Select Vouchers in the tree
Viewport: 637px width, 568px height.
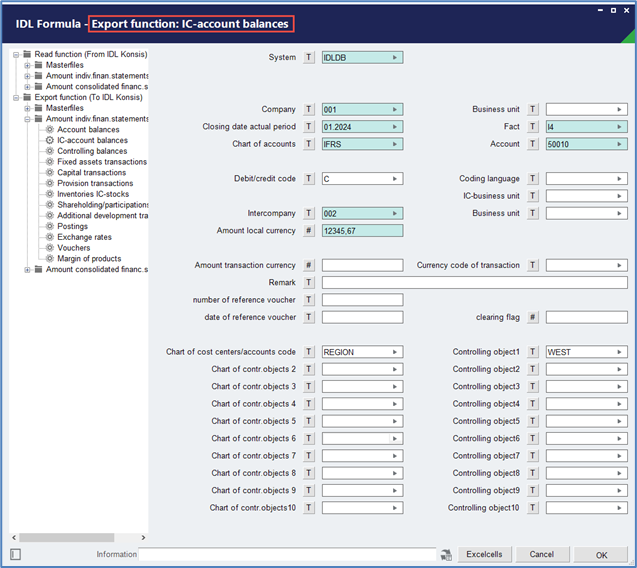tap(74, 248)
